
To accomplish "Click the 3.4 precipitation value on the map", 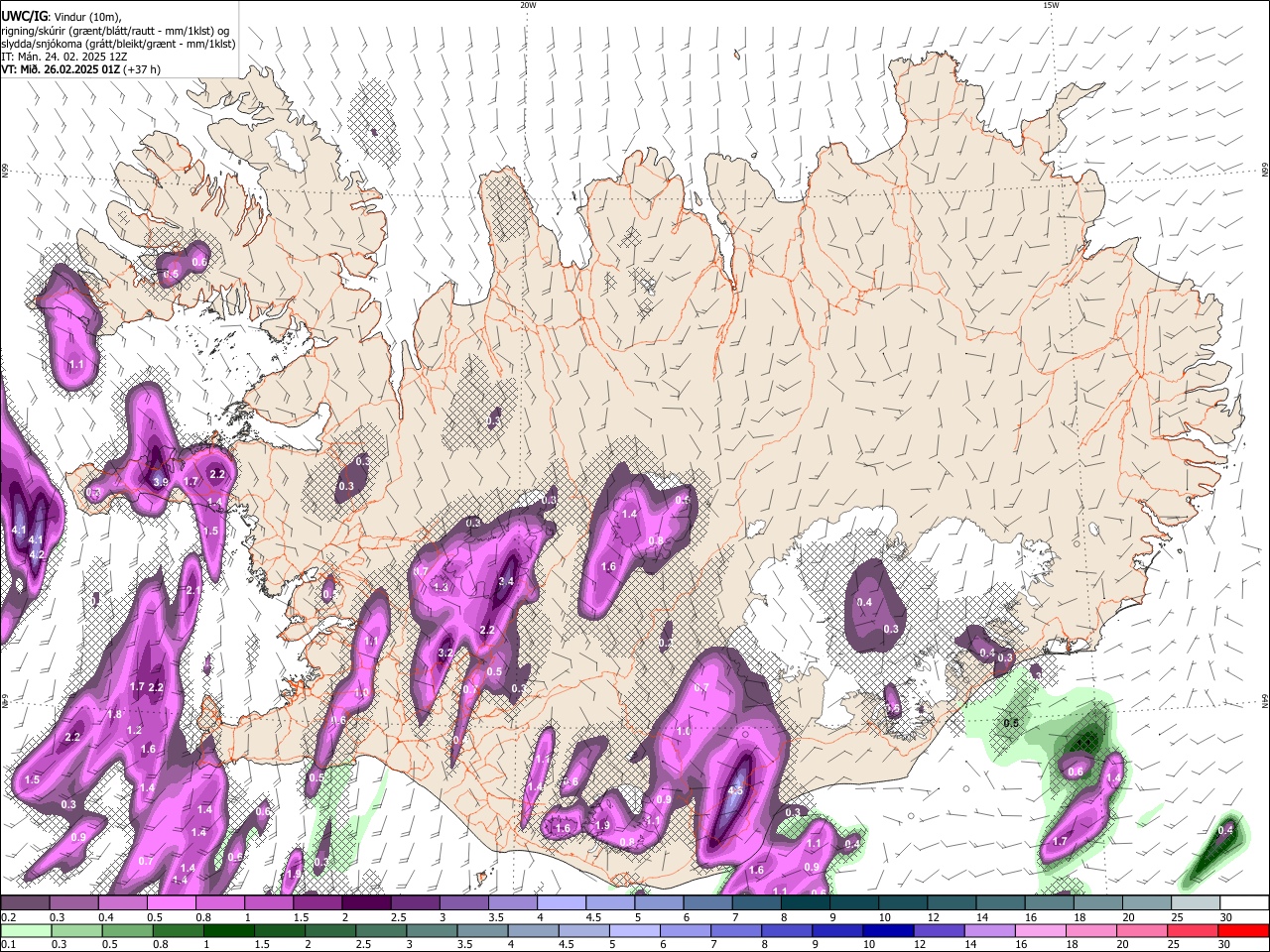I will pyautogui.click(x=506, y=581).
